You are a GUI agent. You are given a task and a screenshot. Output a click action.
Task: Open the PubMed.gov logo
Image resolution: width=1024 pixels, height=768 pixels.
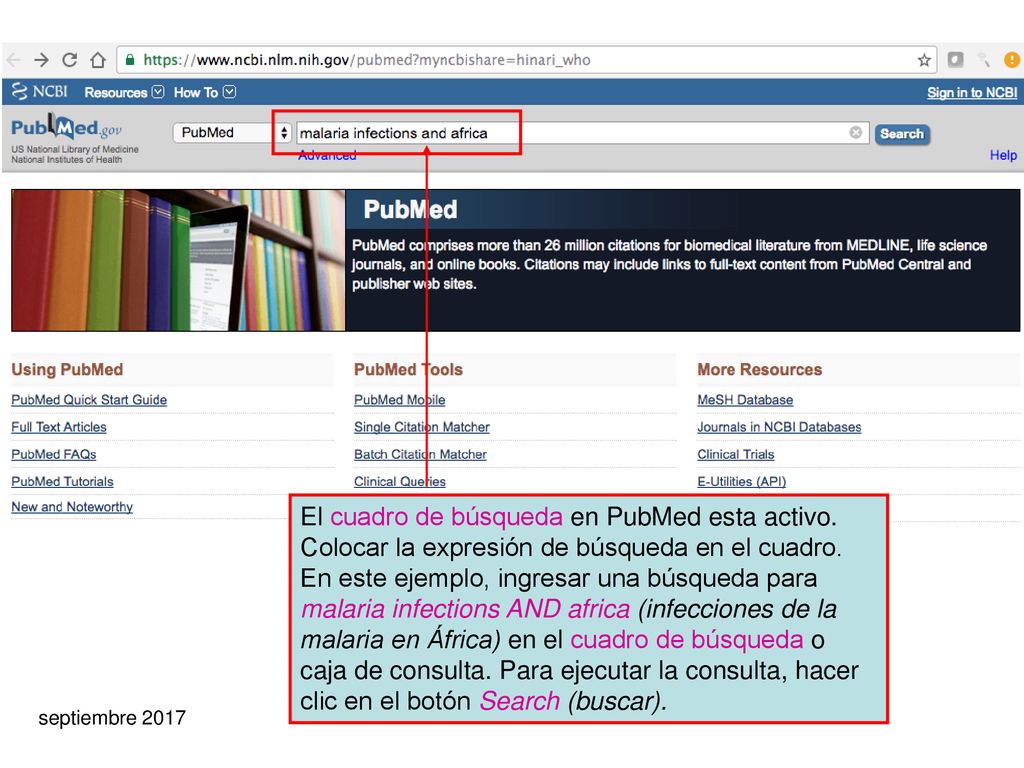click(66, 127)
